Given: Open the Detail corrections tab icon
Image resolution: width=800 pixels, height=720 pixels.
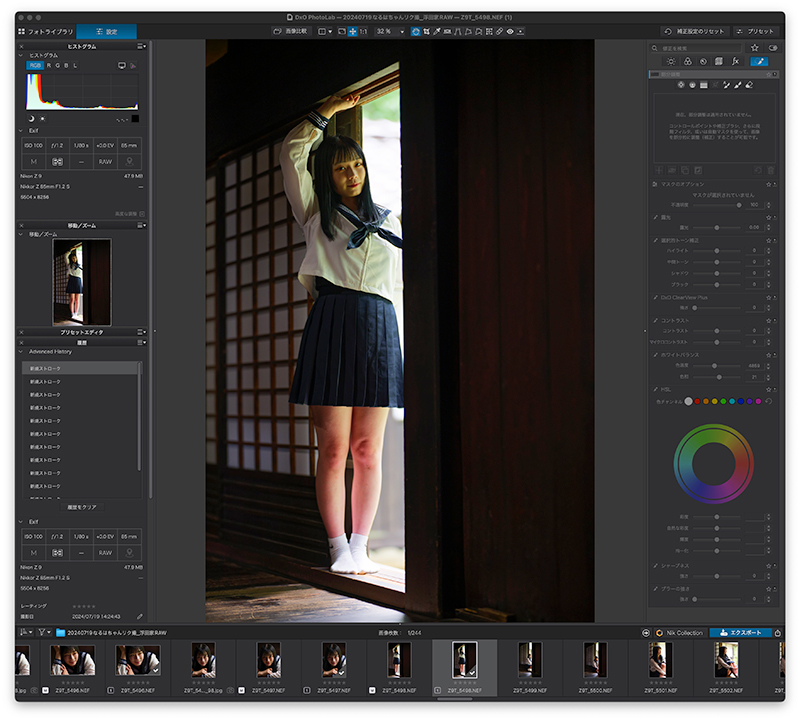Looking at the screenshot, I should [x=704, y=62].
